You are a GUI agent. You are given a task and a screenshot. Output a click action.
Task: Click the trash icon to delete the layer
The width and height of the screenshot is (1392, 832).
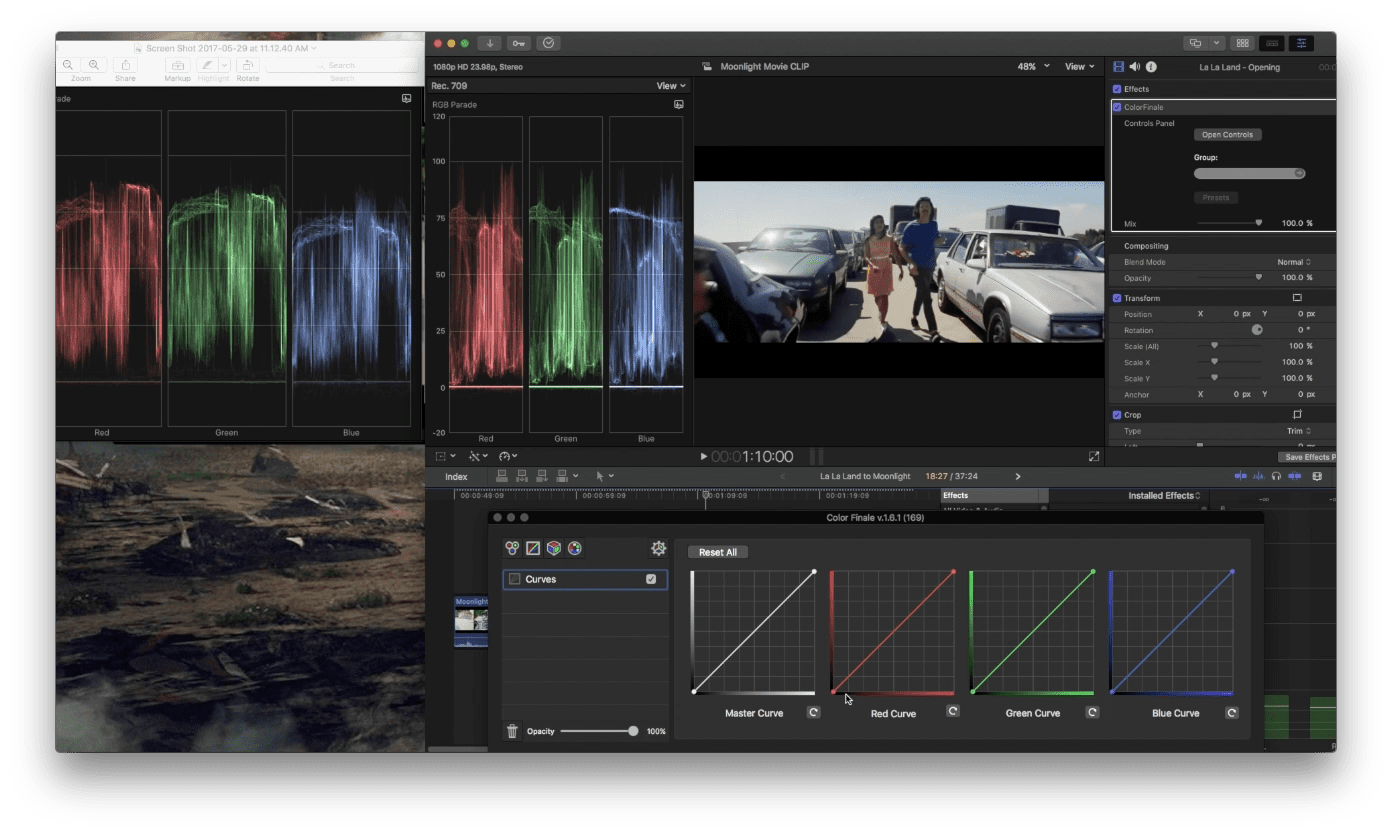click(x=513, y=731)
